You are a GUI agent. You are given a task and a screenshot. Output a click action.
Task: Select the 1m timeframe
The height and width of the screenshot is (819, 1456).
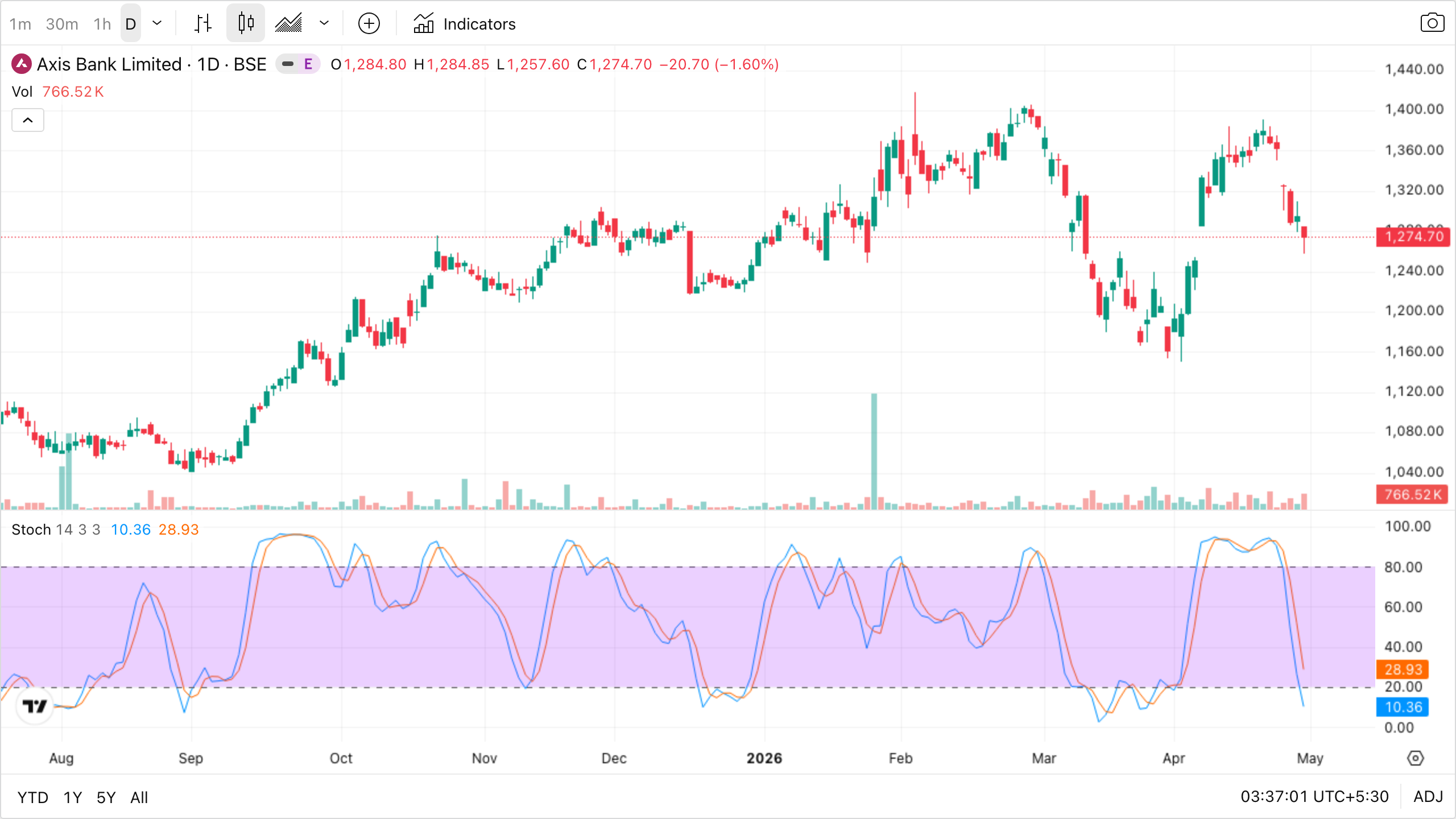[20, 24]
